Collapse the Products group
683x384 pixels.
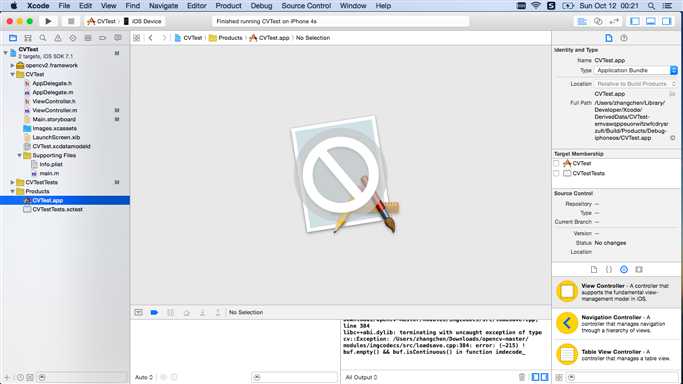tap(13, 192)
